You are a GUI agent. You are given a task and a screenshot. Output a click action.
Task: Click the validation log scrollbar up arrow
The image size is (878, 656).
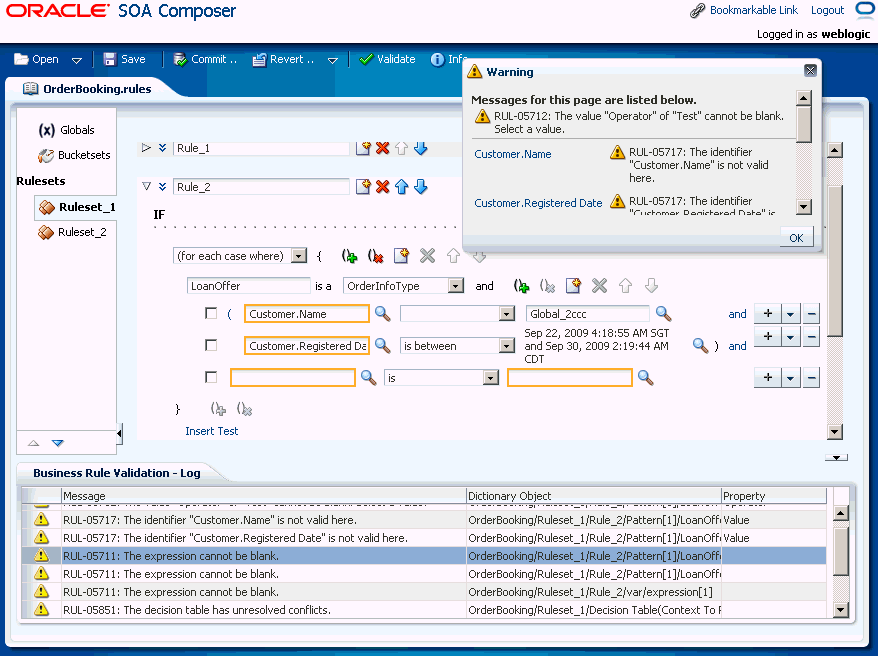pyautogui.click(x=841, y=513)
